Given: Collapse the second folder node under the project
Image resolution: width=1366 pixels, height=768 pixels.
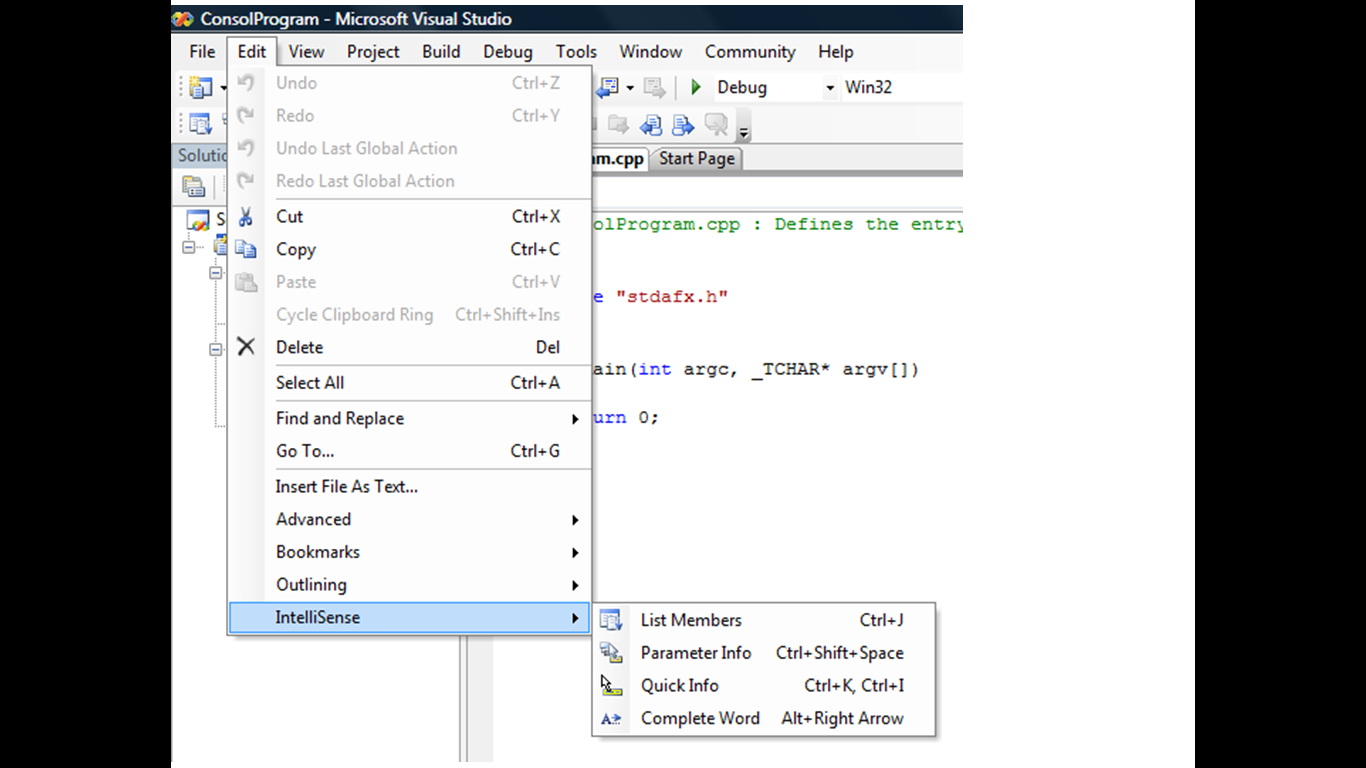Looking at the screenshot, I should click(214, 350).
